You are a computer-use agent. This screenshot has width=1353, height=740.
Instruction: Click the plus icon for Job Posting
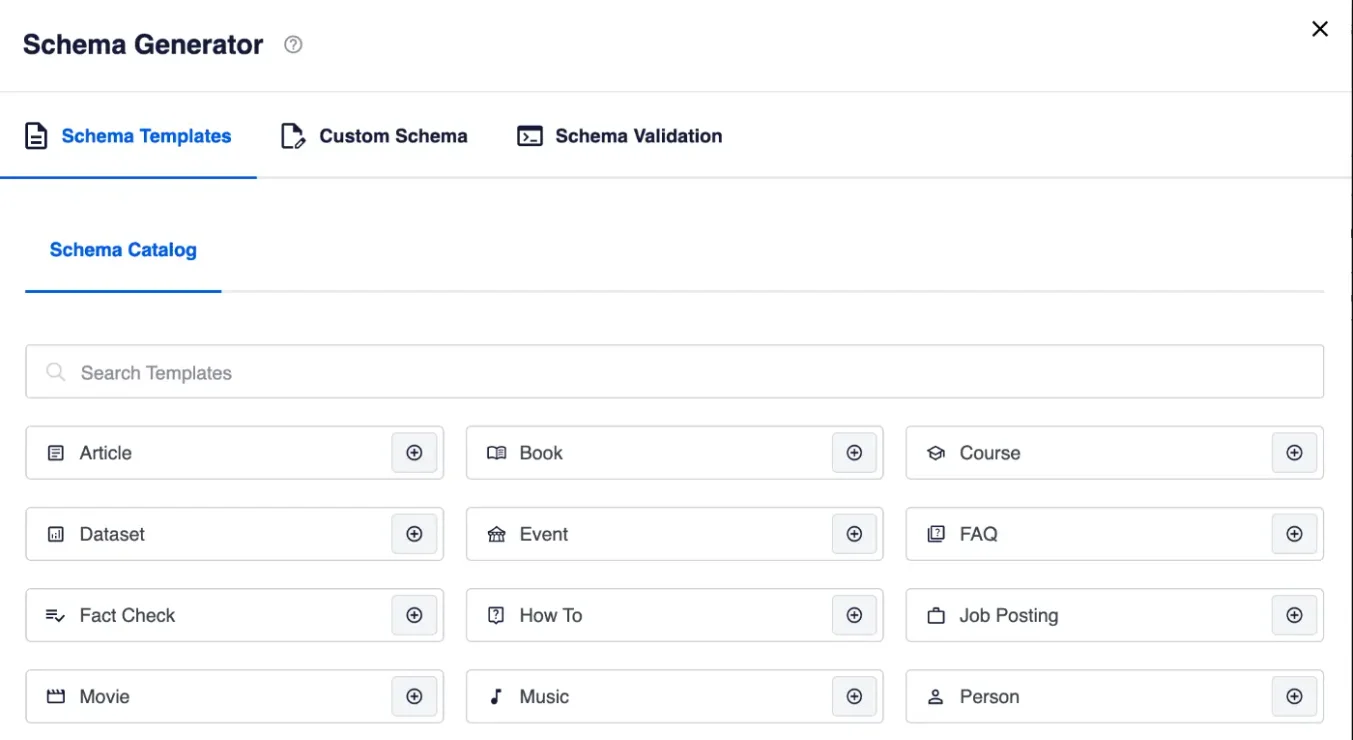coord(1294,615)
